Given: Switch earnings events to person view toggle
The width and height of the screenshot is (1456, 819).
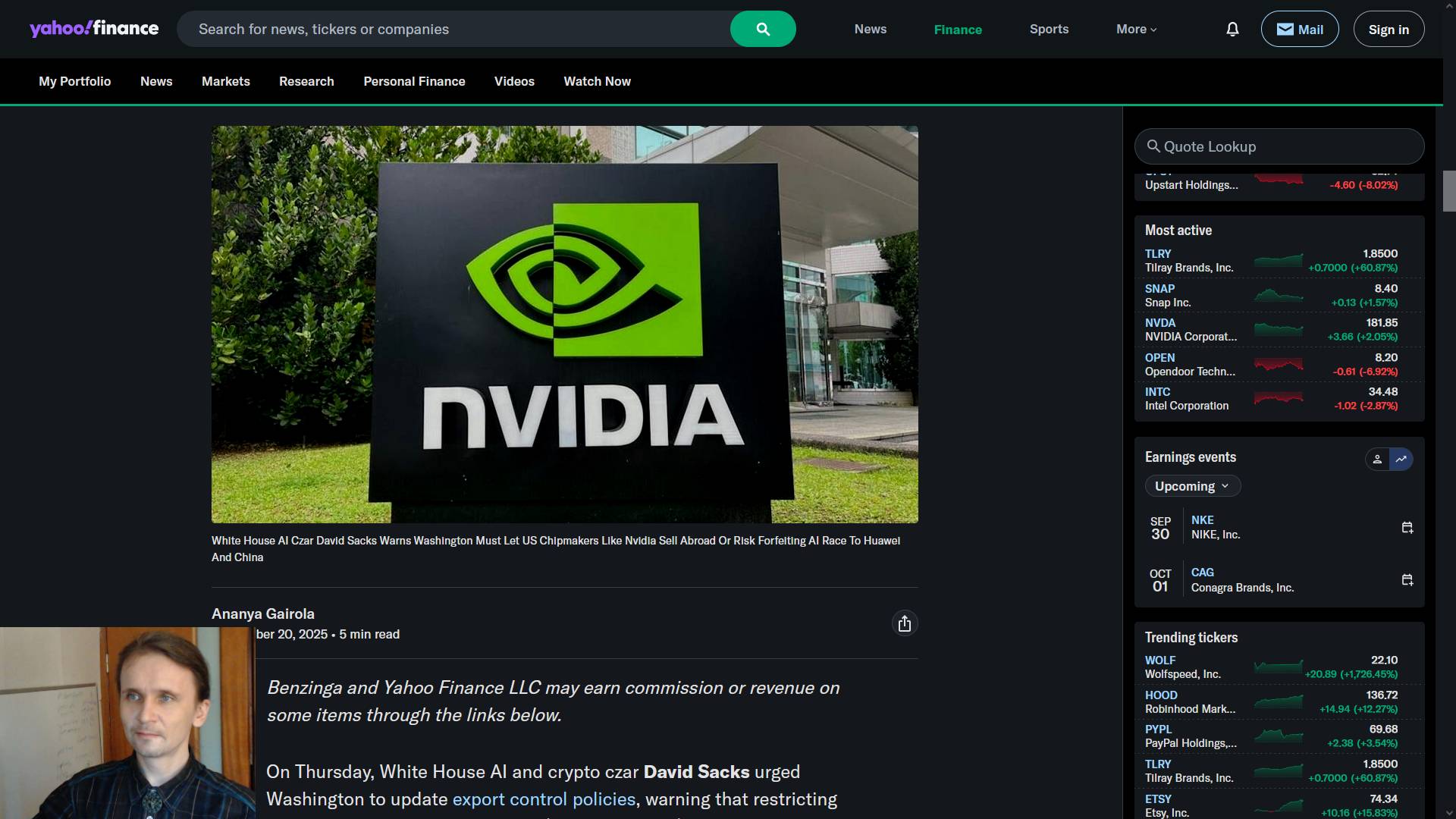Looking at the screenshot, I should pyautogui.click(x=1377, y=459).
